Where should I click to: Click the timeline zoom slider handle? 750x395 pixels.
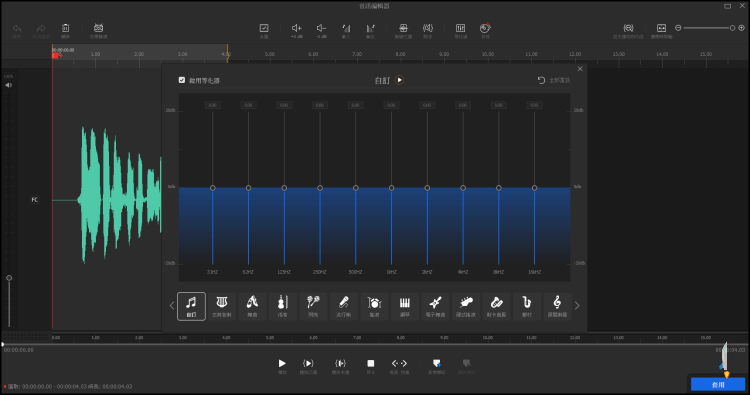point(732,28)
